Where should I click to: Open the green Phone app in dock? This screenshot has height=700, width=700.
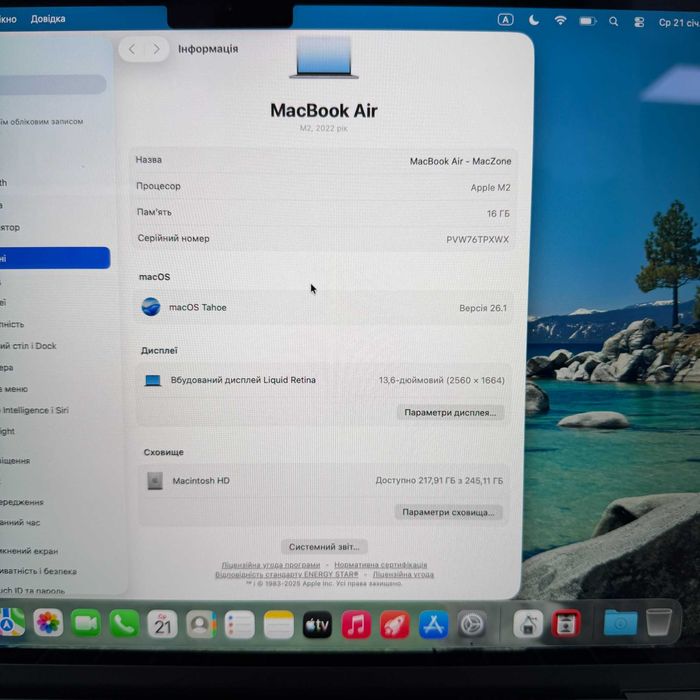tap(124, 624)
